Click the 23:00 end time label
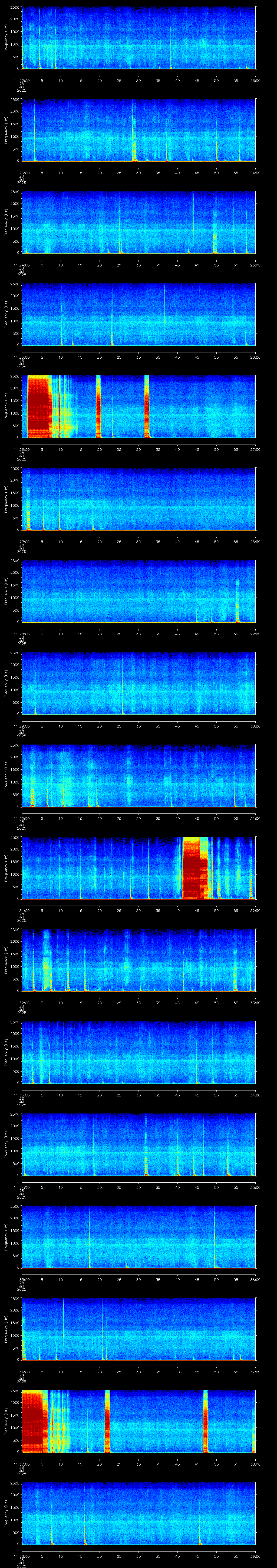 click(x=255, y=80)
